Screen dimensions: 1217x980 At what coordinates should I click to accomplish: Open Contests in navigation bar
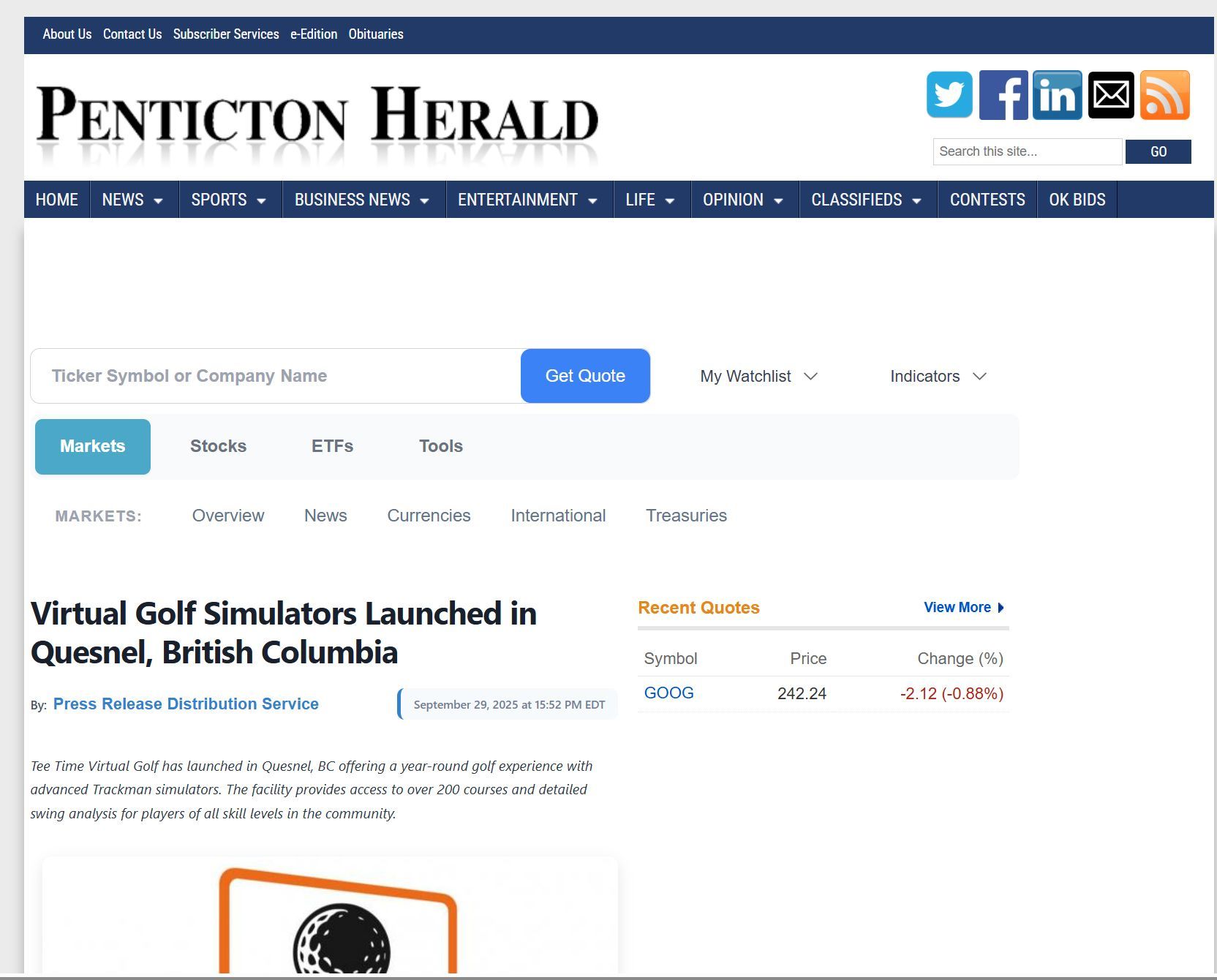click(987, 200)
